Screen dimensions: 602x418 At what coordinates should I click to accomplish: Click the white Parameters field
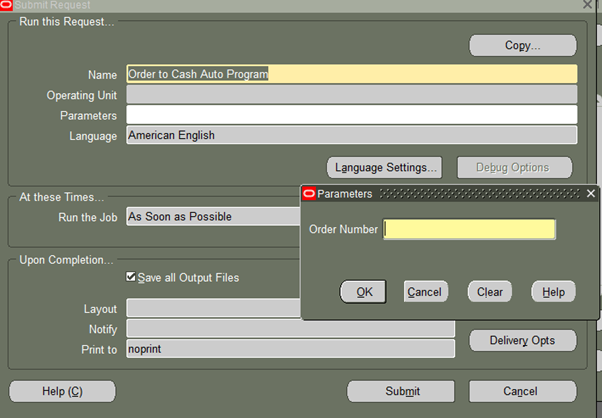click(352, 115)
